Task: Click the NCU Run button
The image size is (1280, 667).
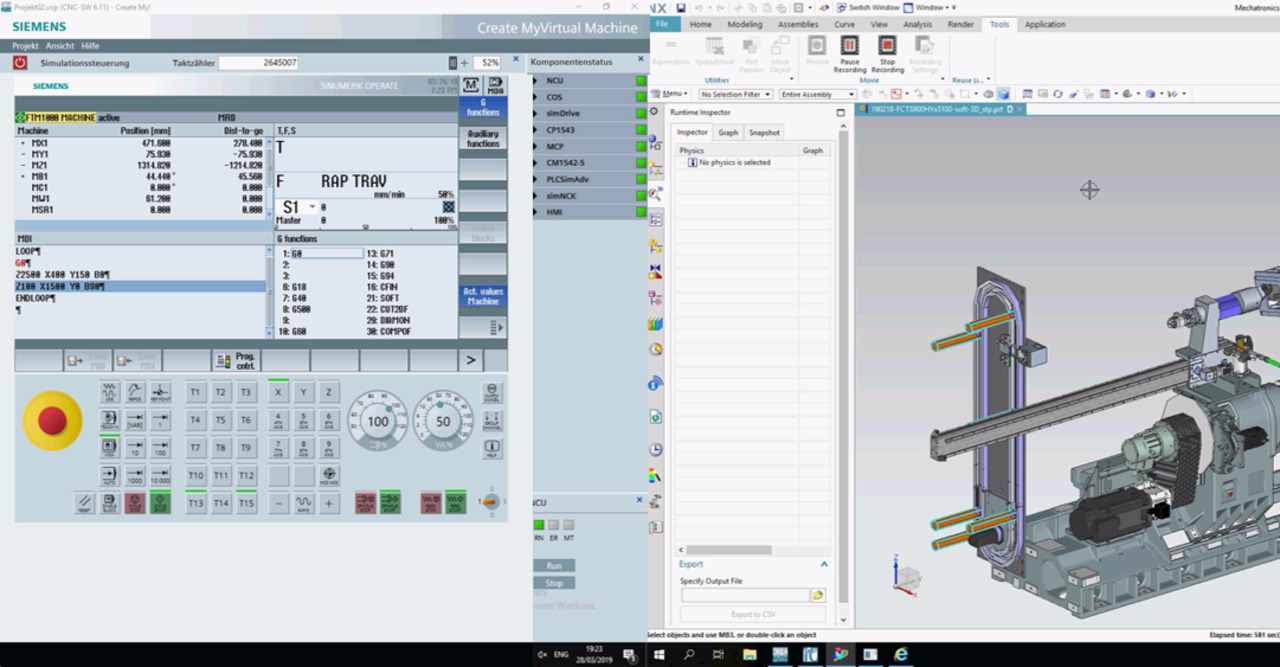Action: click(x=554, y=566)
